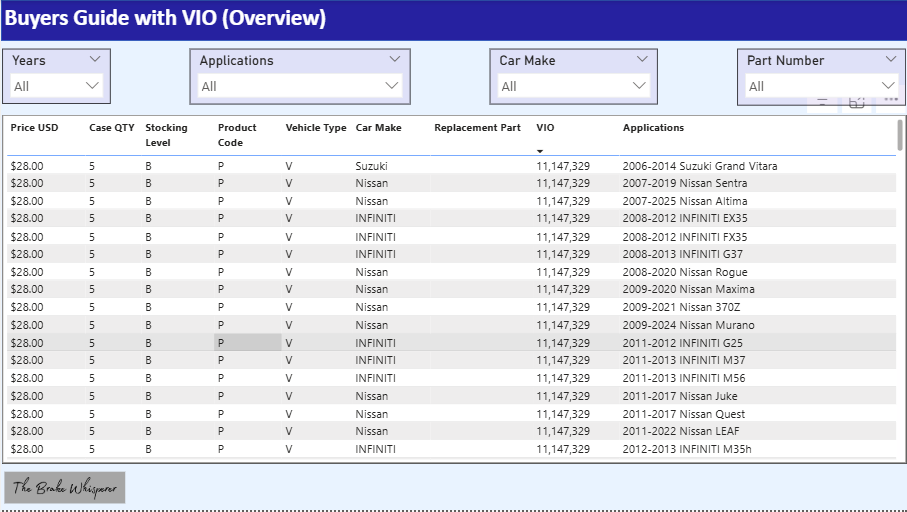This screenshot has height=512, width=907.
Task: Select '2011-2013 INFINITI M56' cell
Action: 684,378
